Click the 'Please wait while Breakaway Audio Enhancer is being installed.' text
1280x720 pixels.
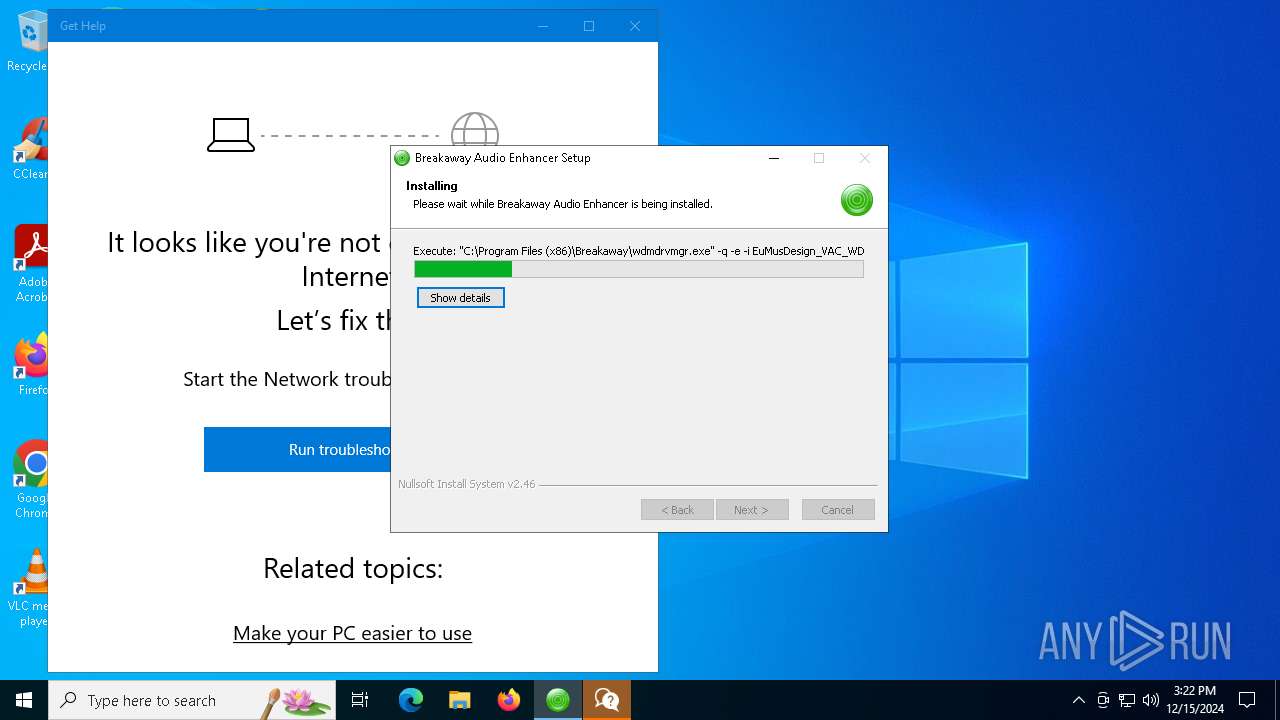coord(563,204)
